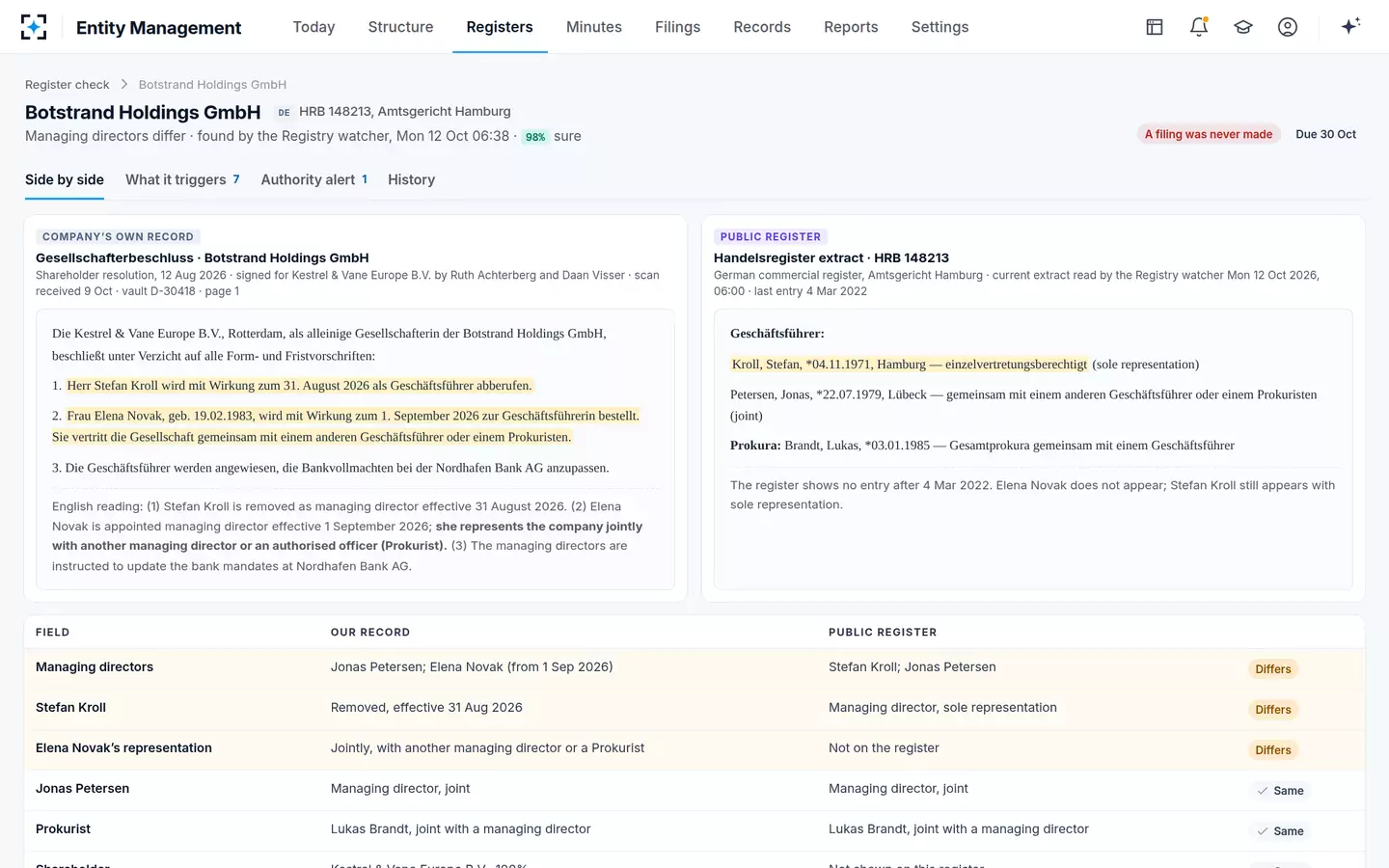The height and width of the screenshot is (868, 1389).
Task: Click 'Removed, effective 31 Aug 2026' cell
Action: (x=426, y=708)
